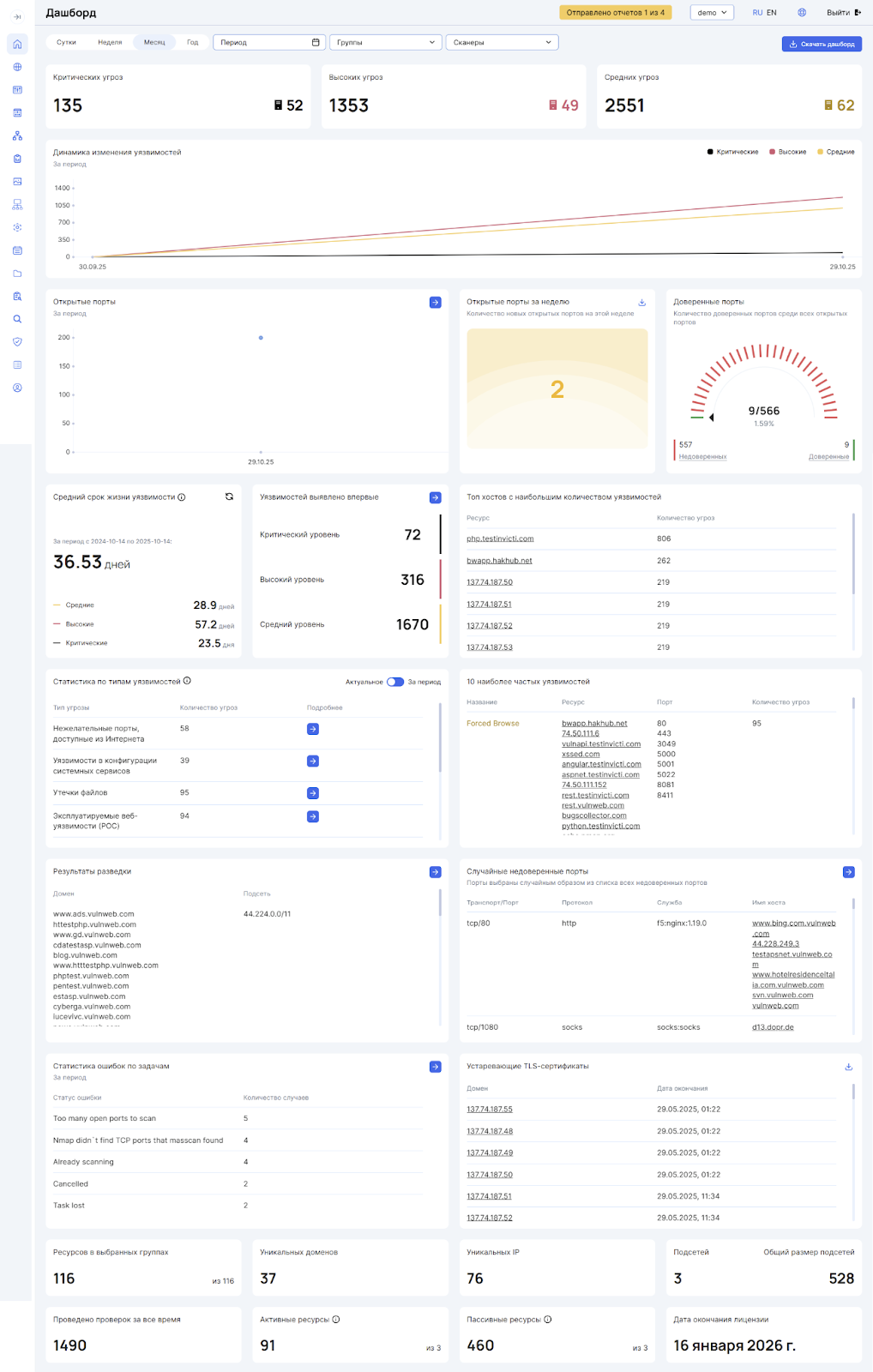Open the php.testinvicti.com host link
The height and width of the screenshot is (1372, 873).
[x=500, y=539]
